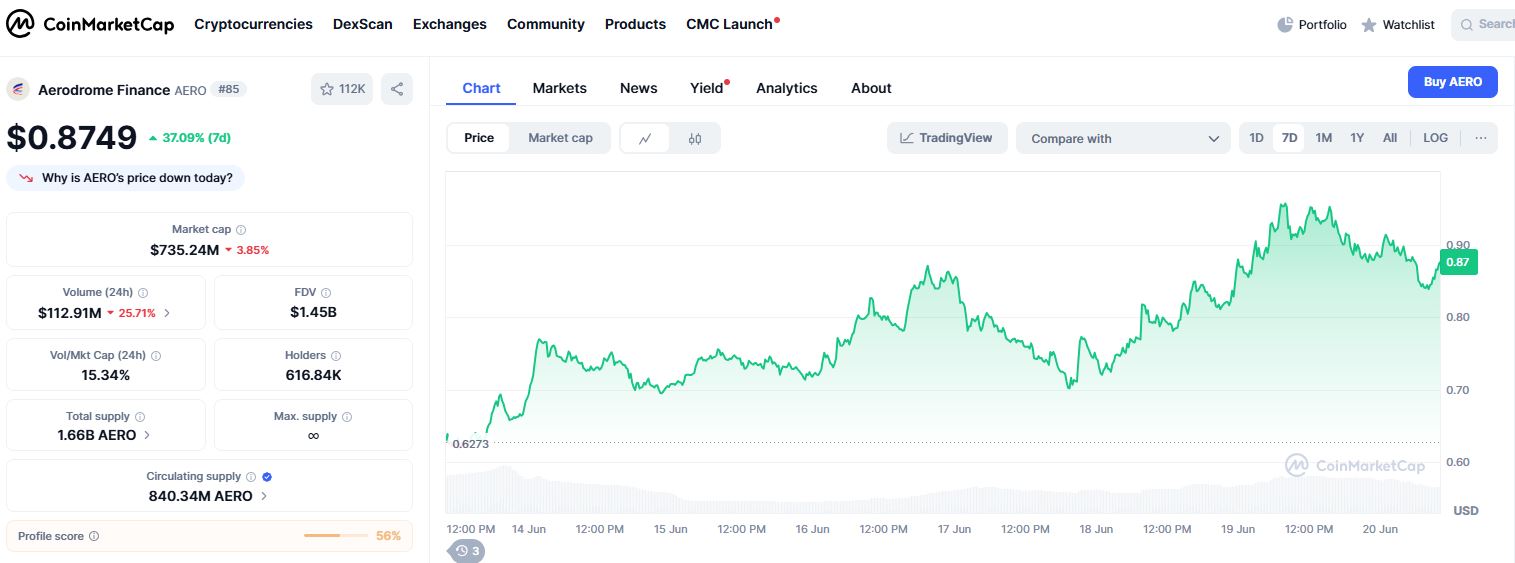Toggle chart to Market cap view
The height and width of the screenshot is (563, 1515).
coord(560,138)
